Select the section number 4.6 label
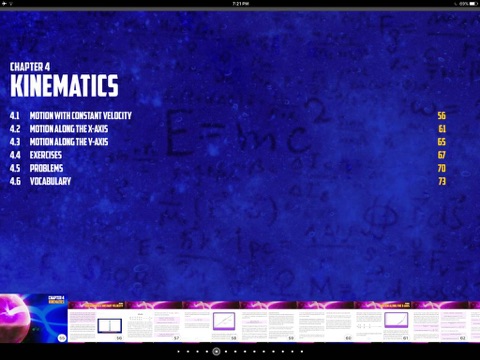 (x=15, y=181)
